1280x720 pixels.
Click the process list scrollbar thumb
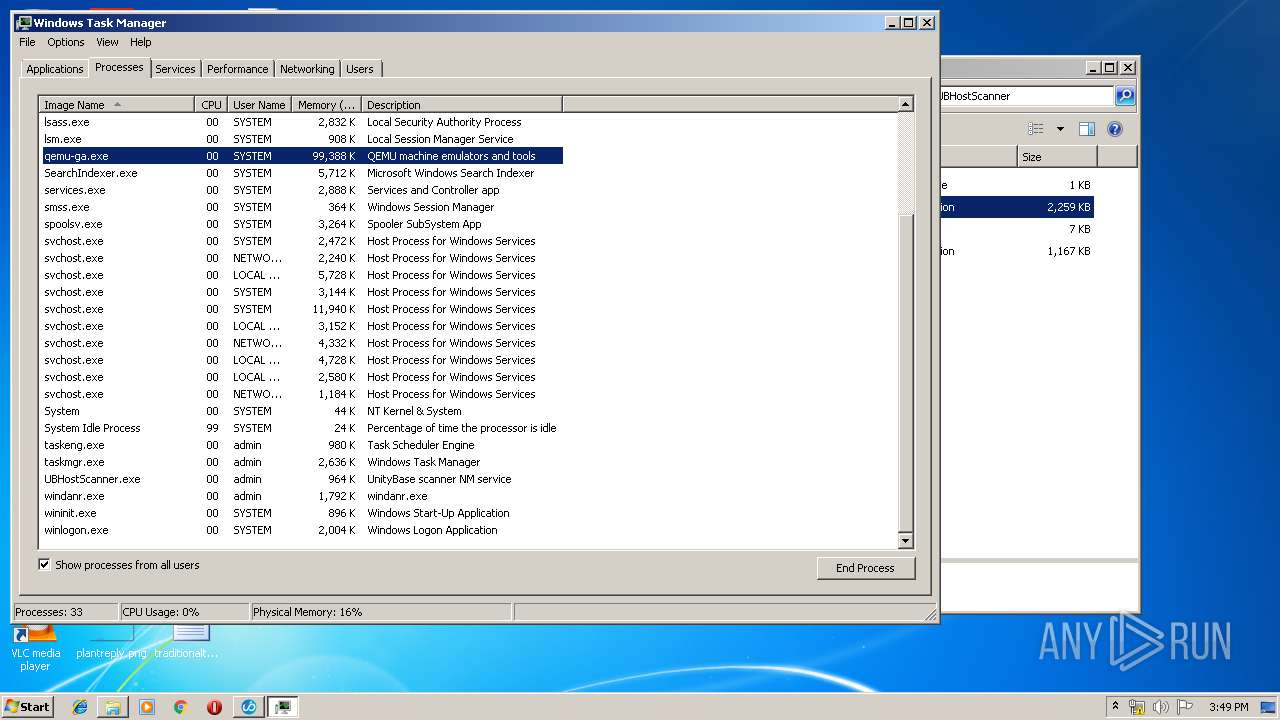tap(906, 372)
